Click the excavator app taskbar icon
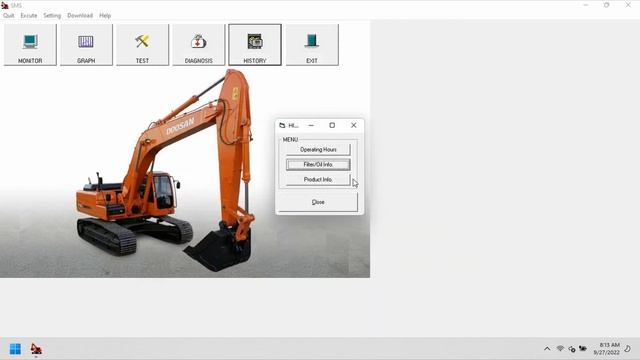The image size is (640, 360). 36,349
